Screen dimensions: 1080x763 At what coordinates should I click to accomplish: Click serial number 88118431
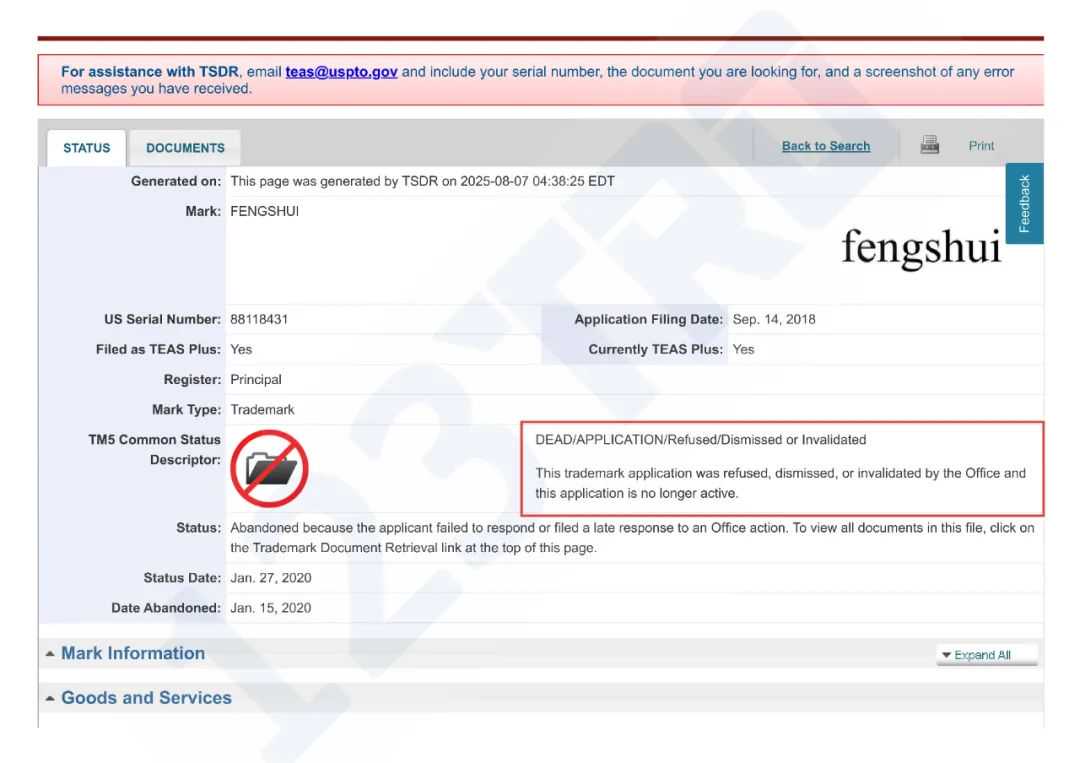coord(259,320)
